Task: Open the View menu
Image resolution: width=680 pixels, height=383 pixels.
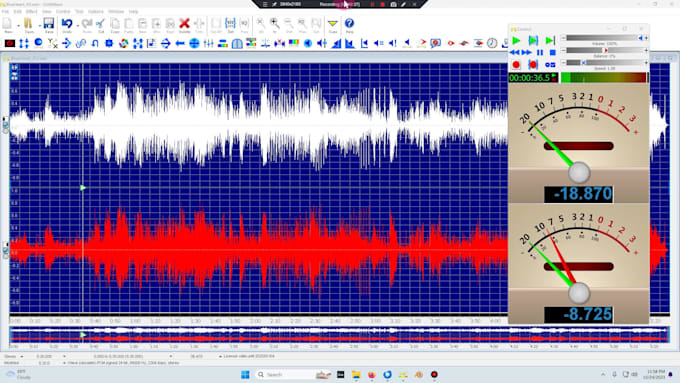Action: click(x=47, y=11)
